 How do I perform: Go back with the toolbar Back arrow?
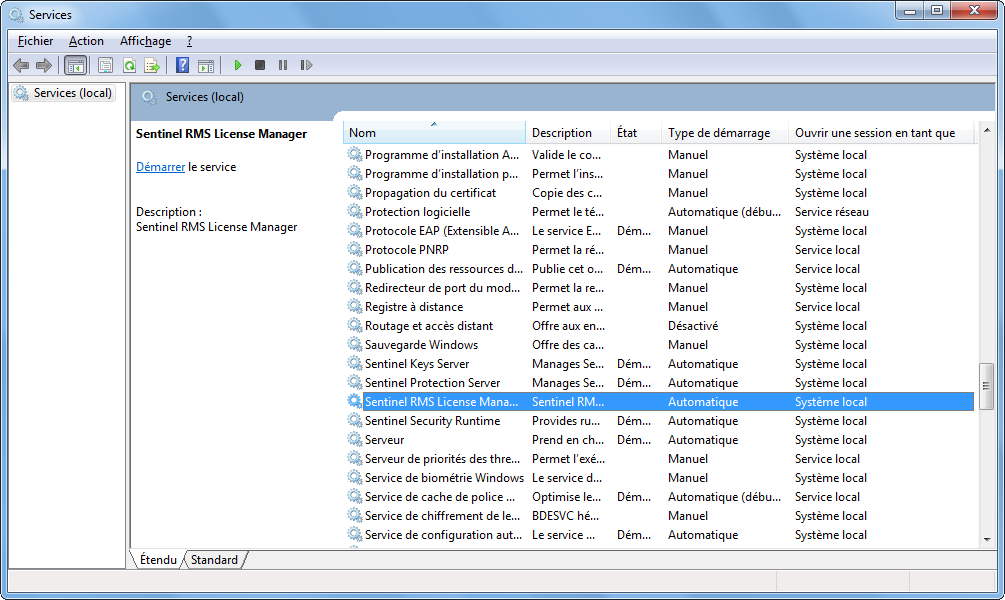click(21, 65)
